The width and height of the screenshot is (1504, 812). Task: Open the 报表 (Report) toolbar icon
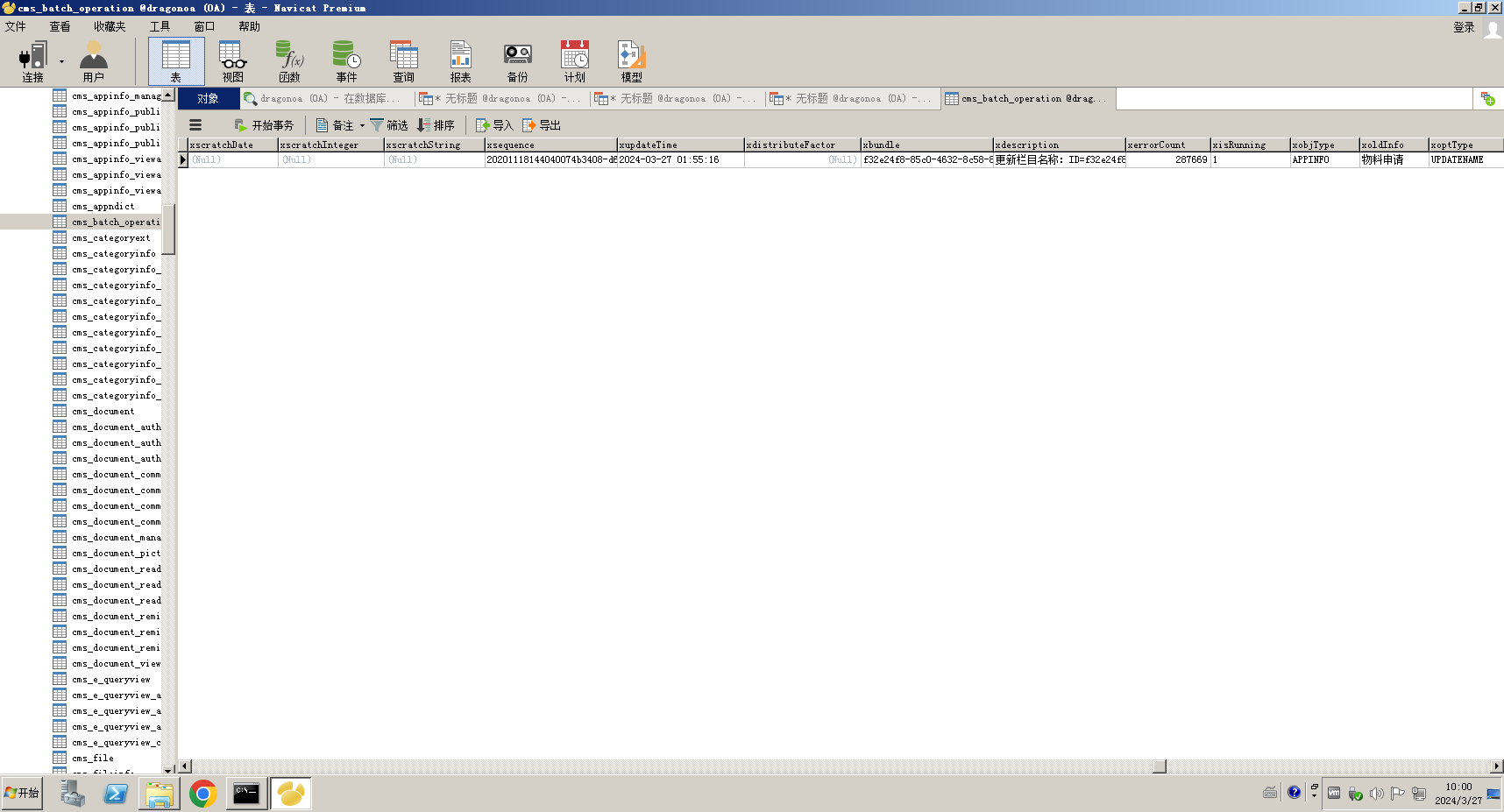coord(460,60)
